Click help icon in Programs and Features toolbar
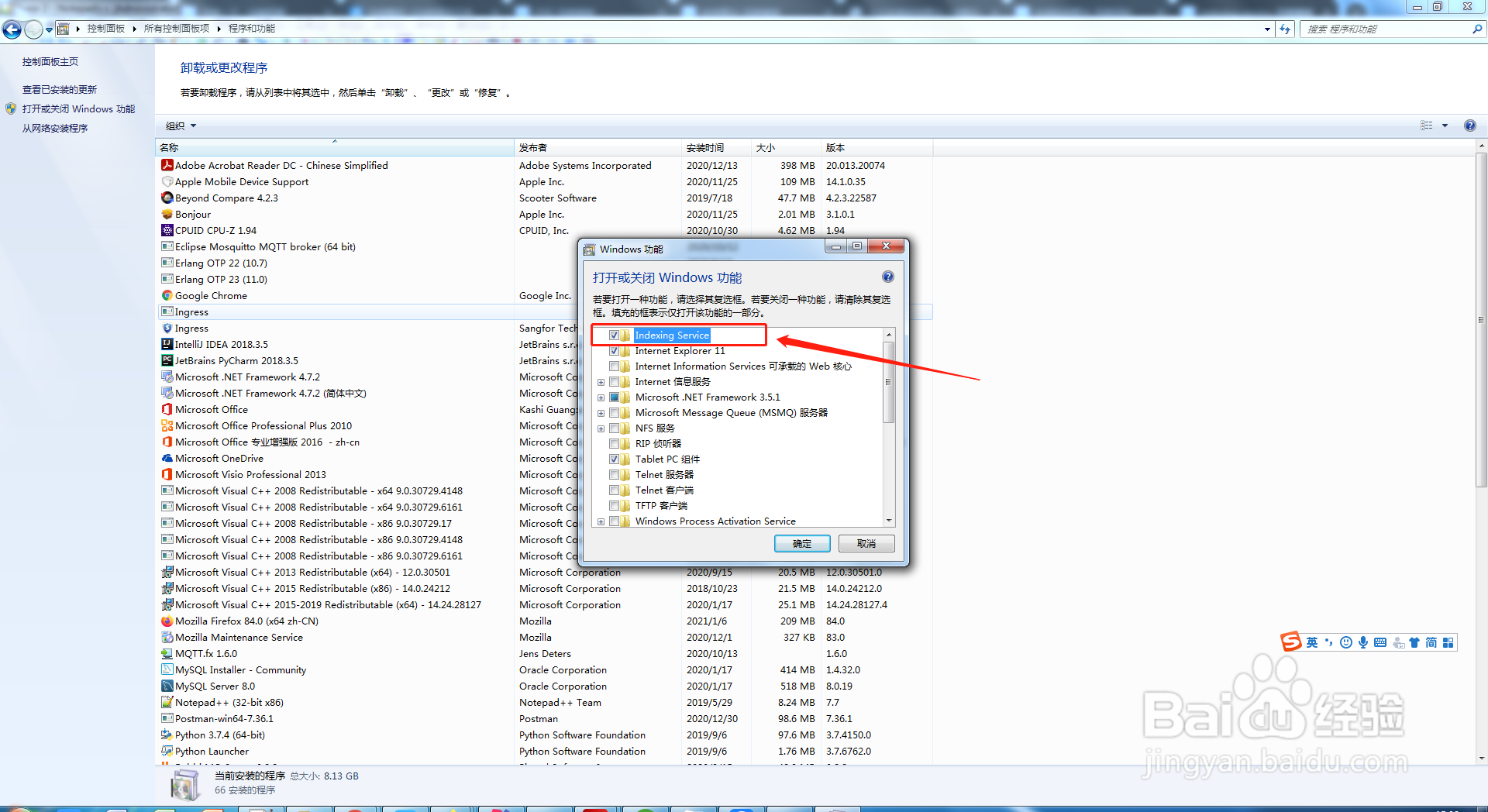This screenshot has width=1488, height=812. [1469, 126]
